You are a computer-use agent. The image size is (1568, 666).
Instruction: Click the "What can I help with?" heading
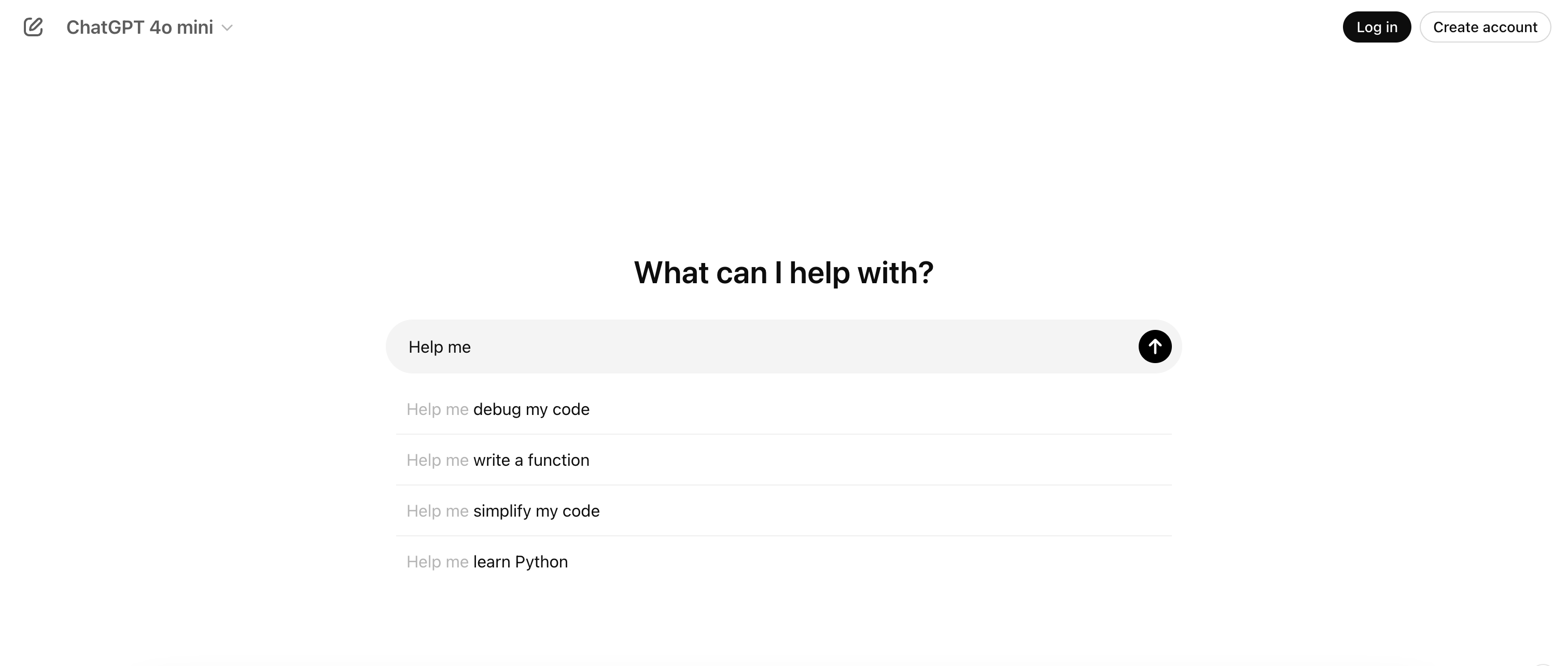coord(783,272)
